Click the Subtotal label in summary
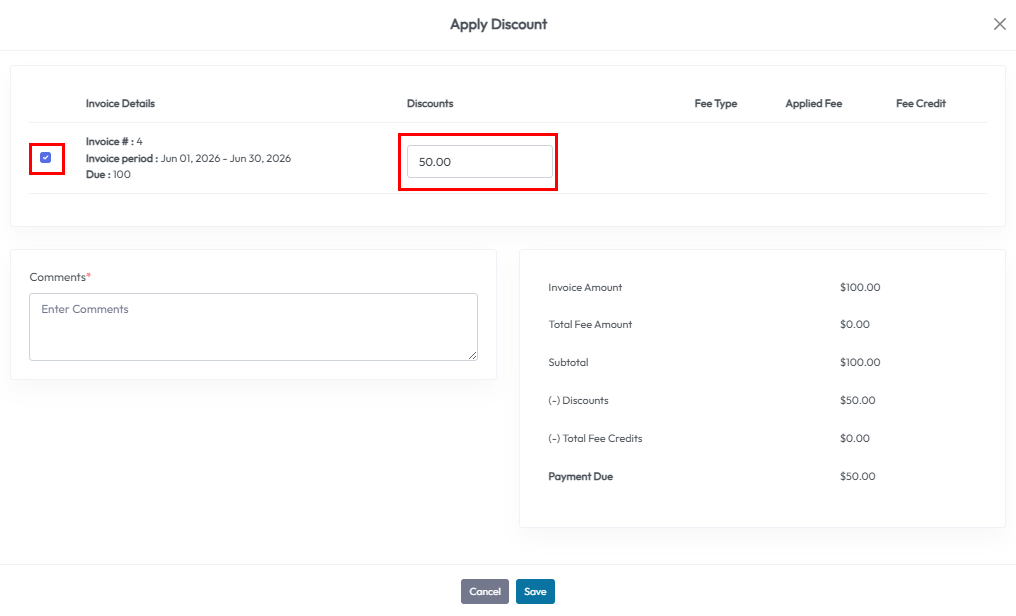Screen dimensions: 1016x616 pos(568,363)
